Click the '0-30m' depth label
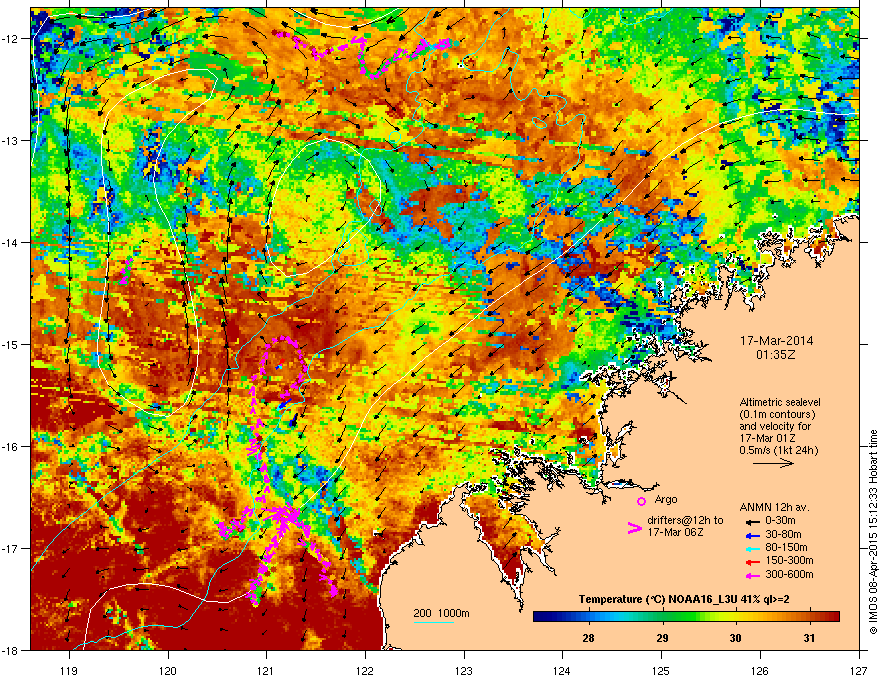880x680 pixels. click(780, 521)
